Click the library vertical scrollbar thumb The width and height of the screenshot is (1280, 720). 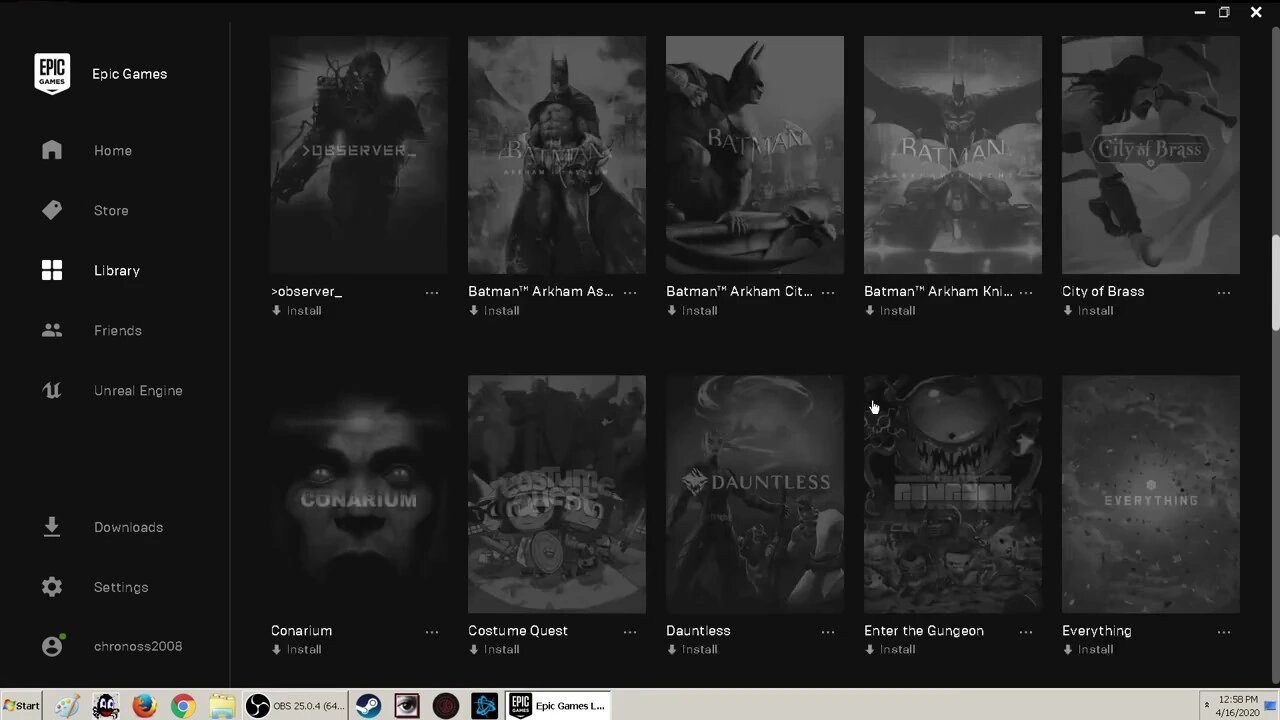[1275, 281]
